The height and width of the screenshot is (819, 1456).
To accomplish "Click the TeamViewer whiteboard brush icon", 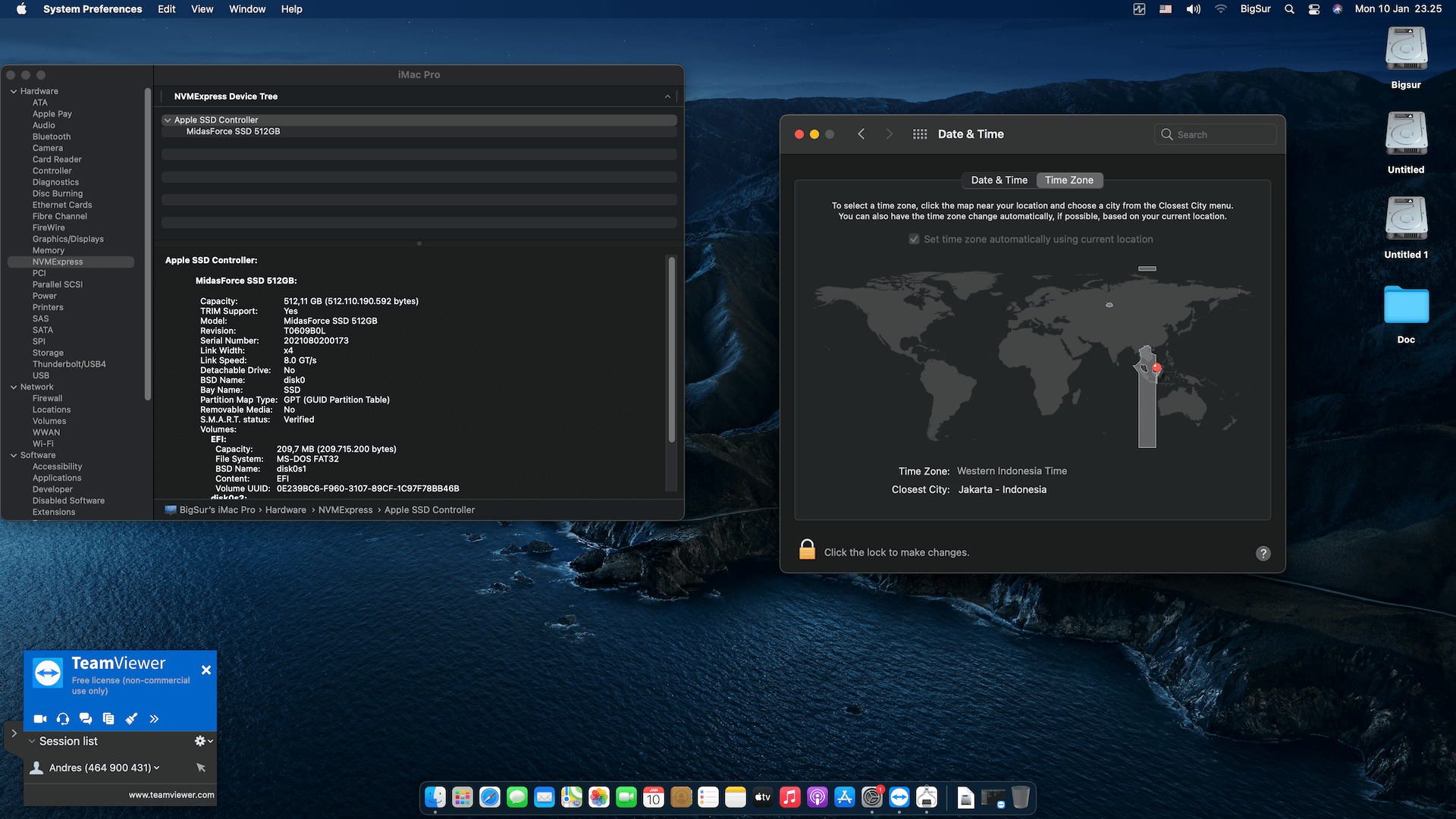I will click(131, 719).
